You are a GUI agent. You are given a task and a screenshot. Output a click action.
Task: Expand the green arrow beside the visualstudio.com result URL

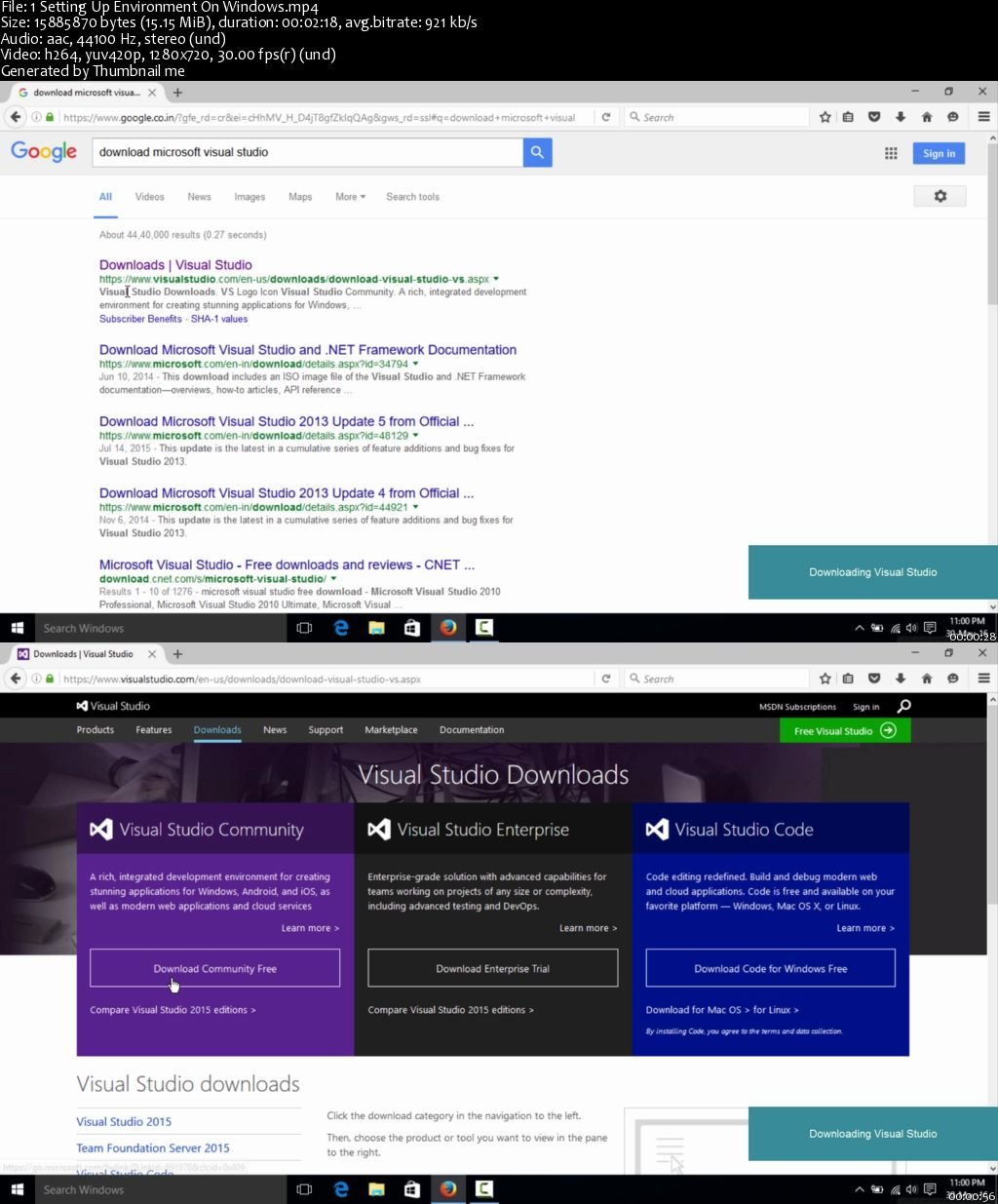click(496, 279)
